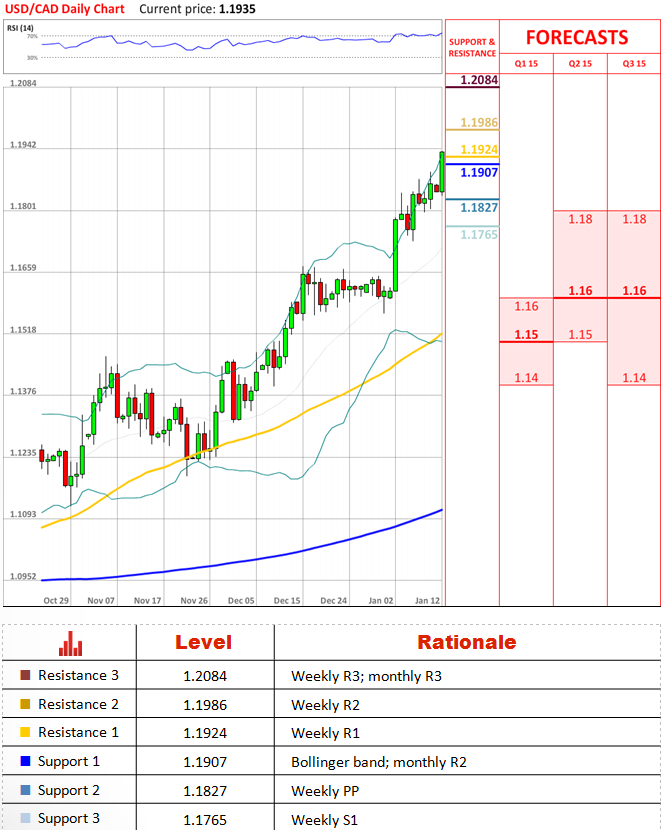Click the 1.1765 support level label beside chart
Image resolution: width=664 pixels, height=830 pixels.
tap(479, 234)
